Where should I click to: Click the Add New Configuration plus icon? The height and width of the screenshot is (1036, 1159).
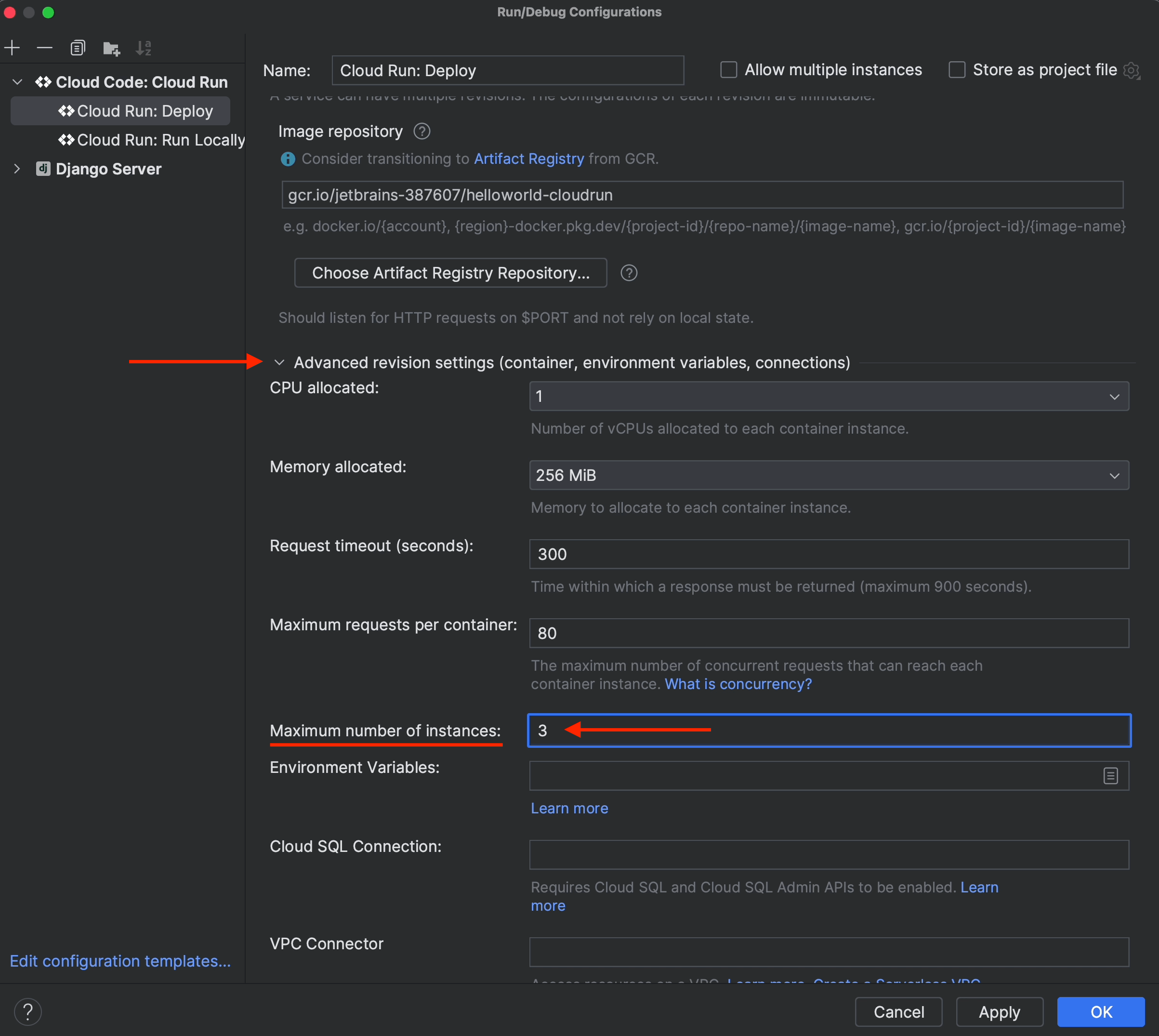point(12,48)
